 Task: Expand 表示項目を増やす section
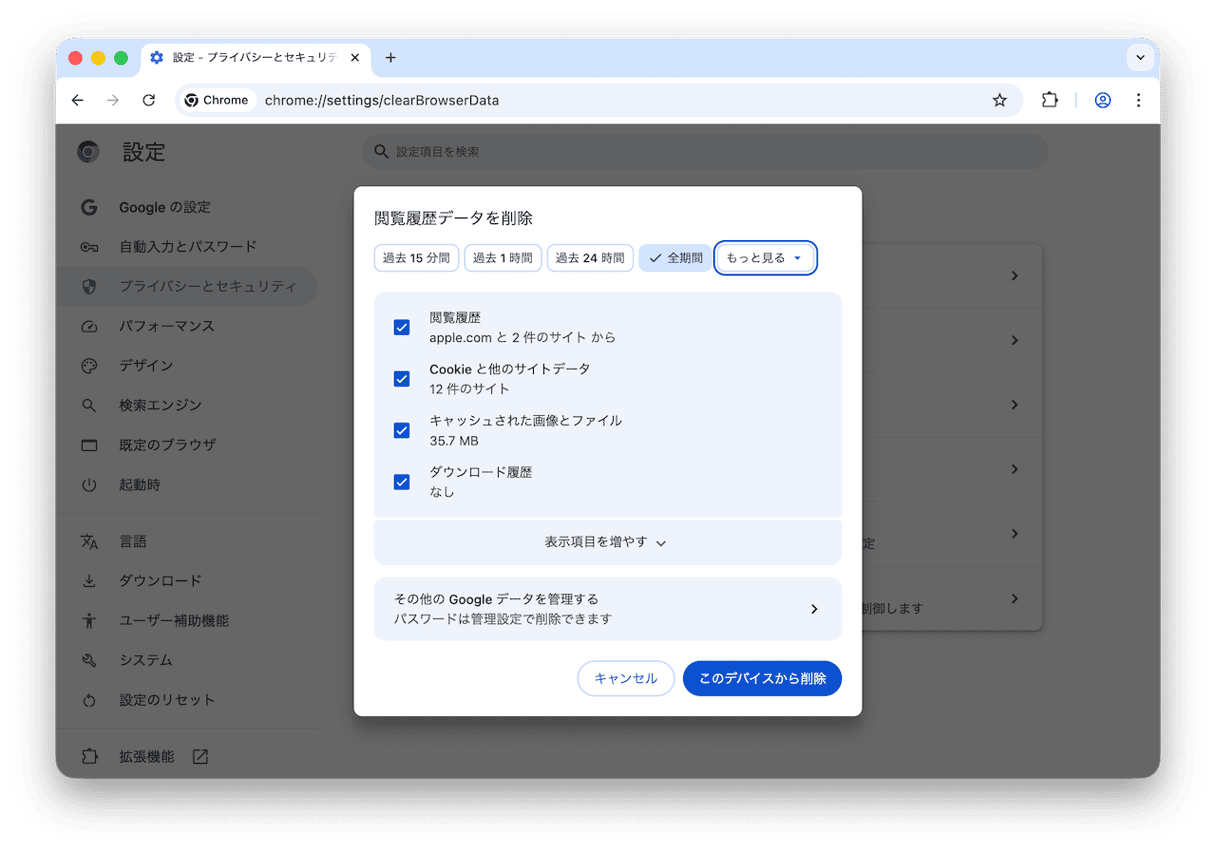[606, 542]
